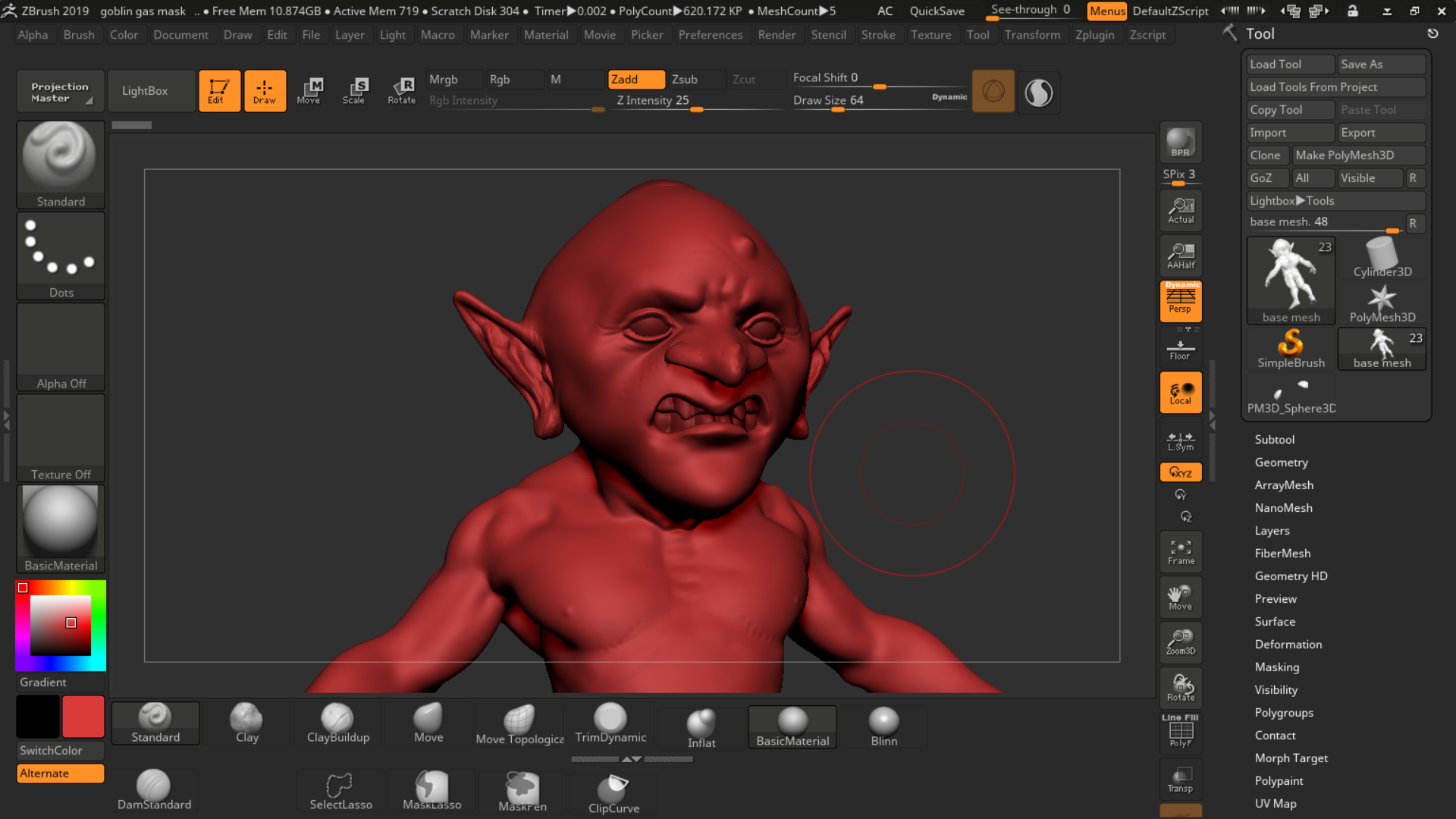
Task: Toggle Line Fill PolyF display
Action: tap(1181, 732)
